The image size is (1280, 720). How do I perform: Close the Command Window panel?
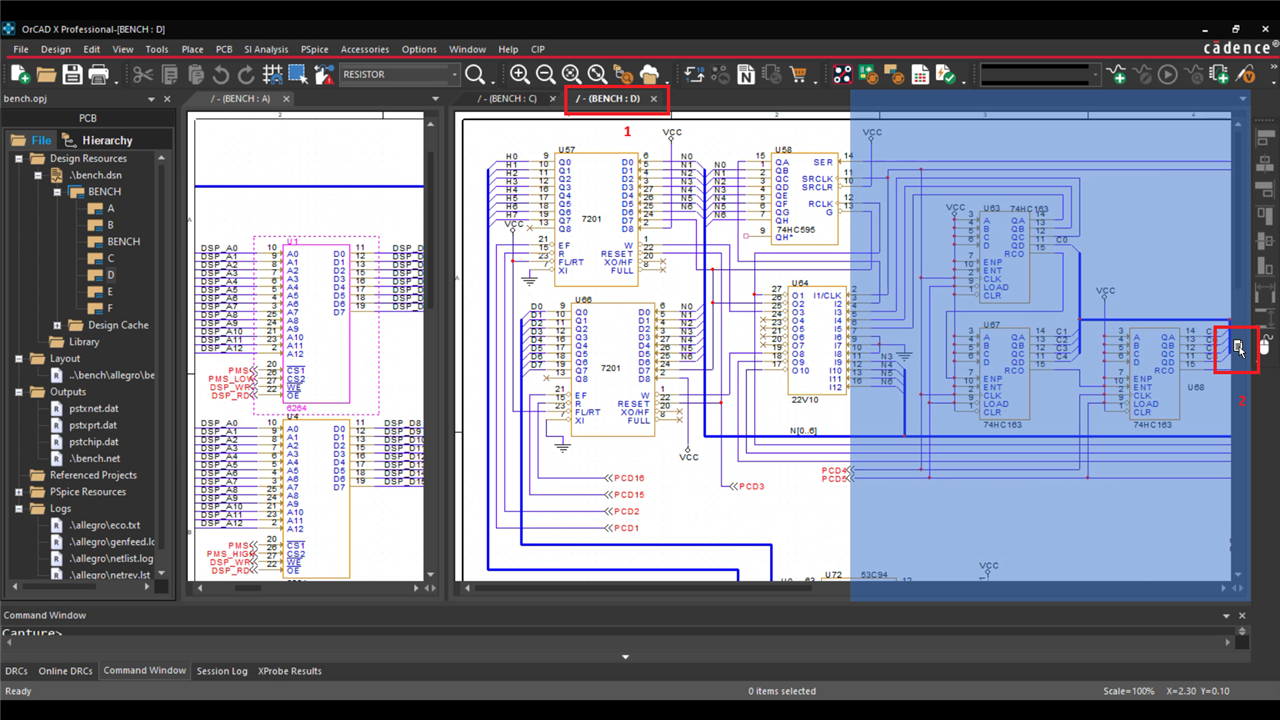coord(1243,616)
